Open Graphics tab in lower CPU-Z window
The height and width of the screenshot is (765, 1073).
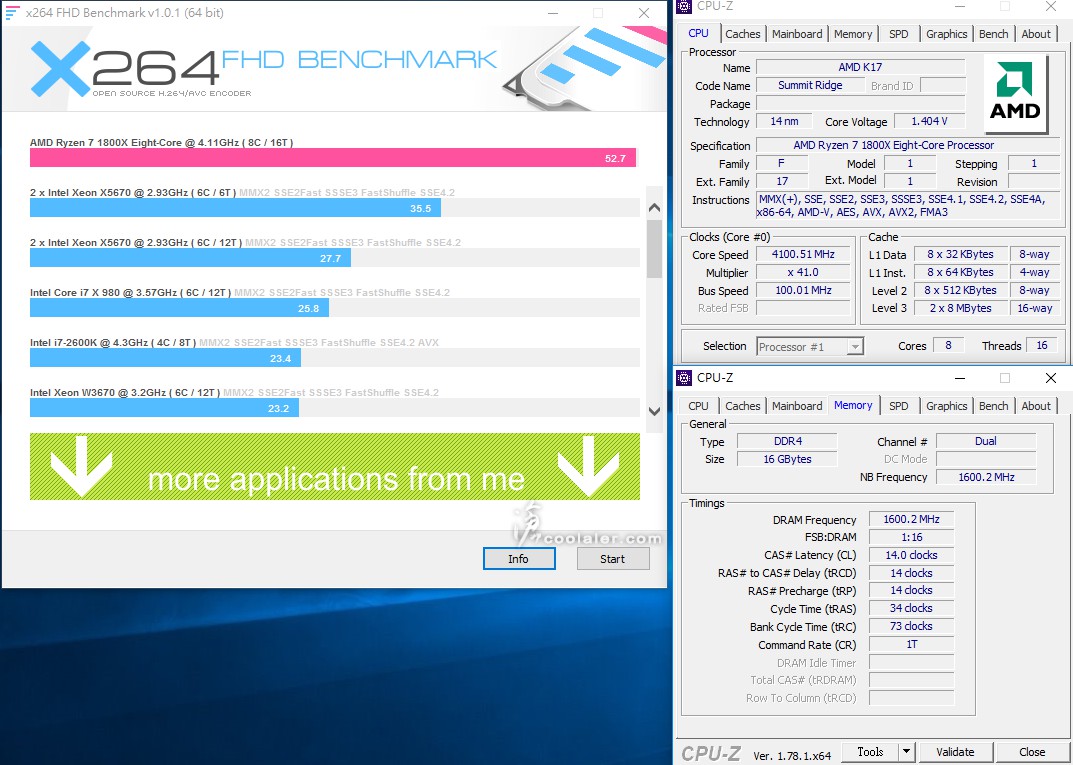[x=946, y=406]
